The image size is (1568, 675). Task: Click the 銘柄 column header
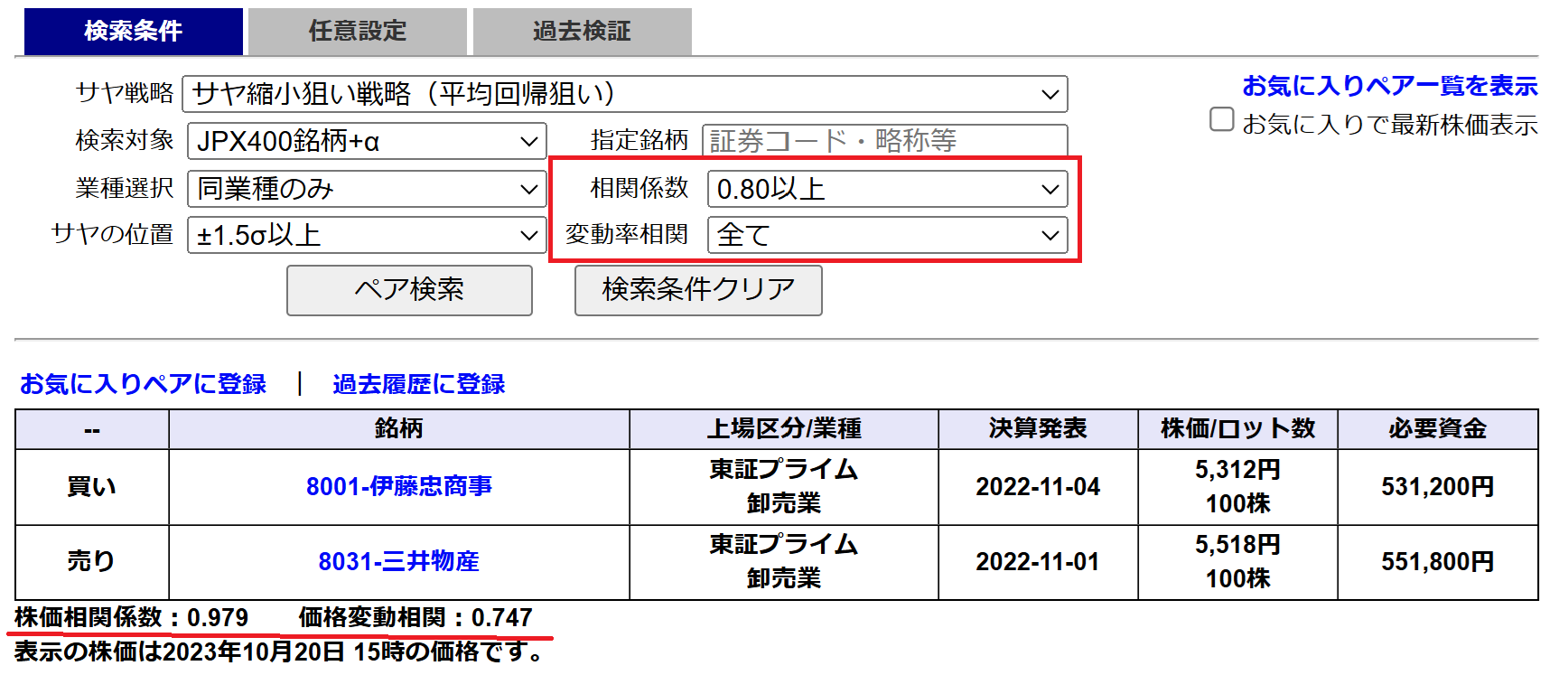[399, 429]
